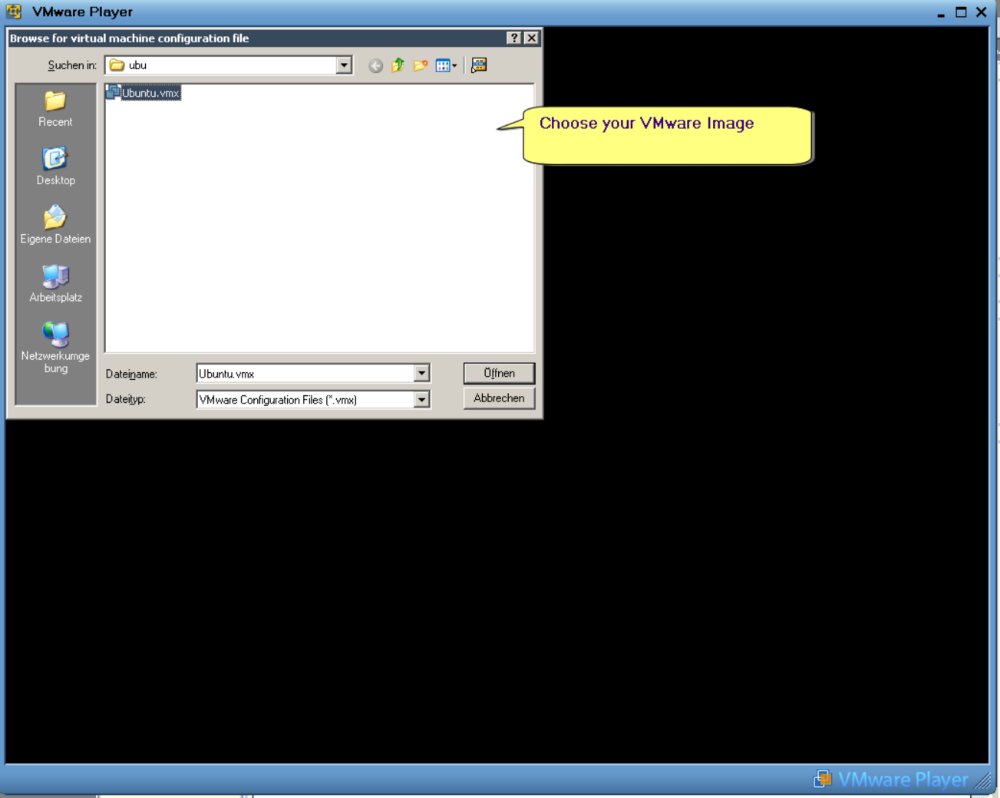This screenshot has width=1000, height=798.
Task: Go to Desktop in places bar
Action: 55,167
